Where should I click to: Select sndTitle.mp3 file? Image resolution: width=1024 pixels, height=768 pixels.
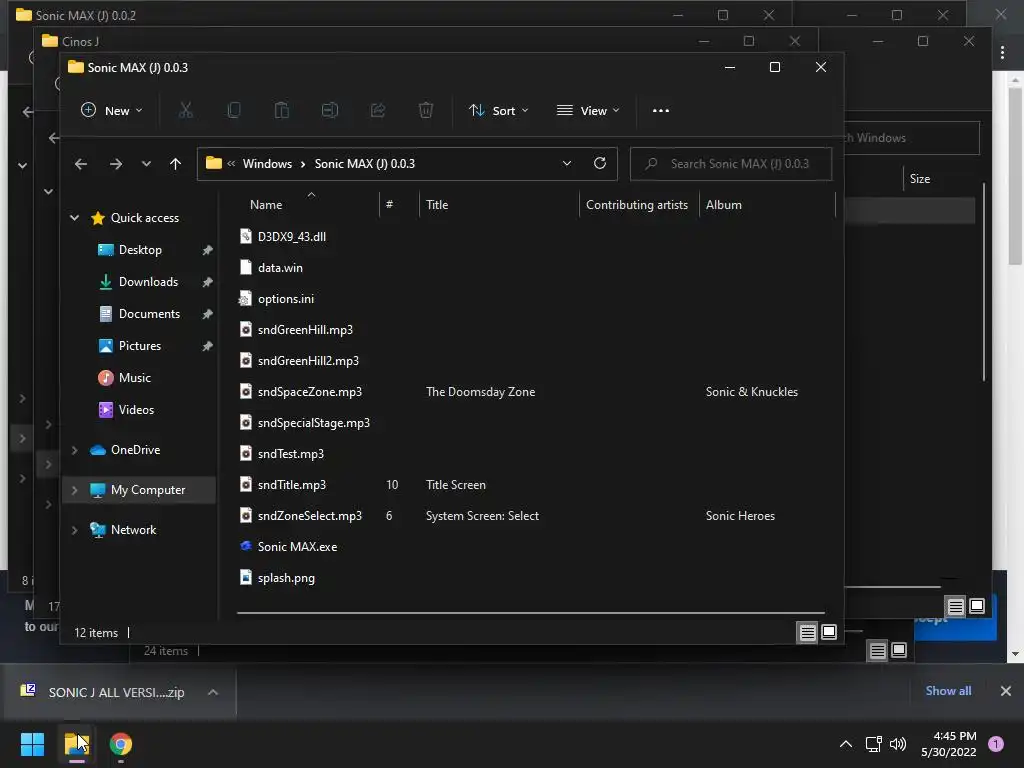[x=291, y=485]
